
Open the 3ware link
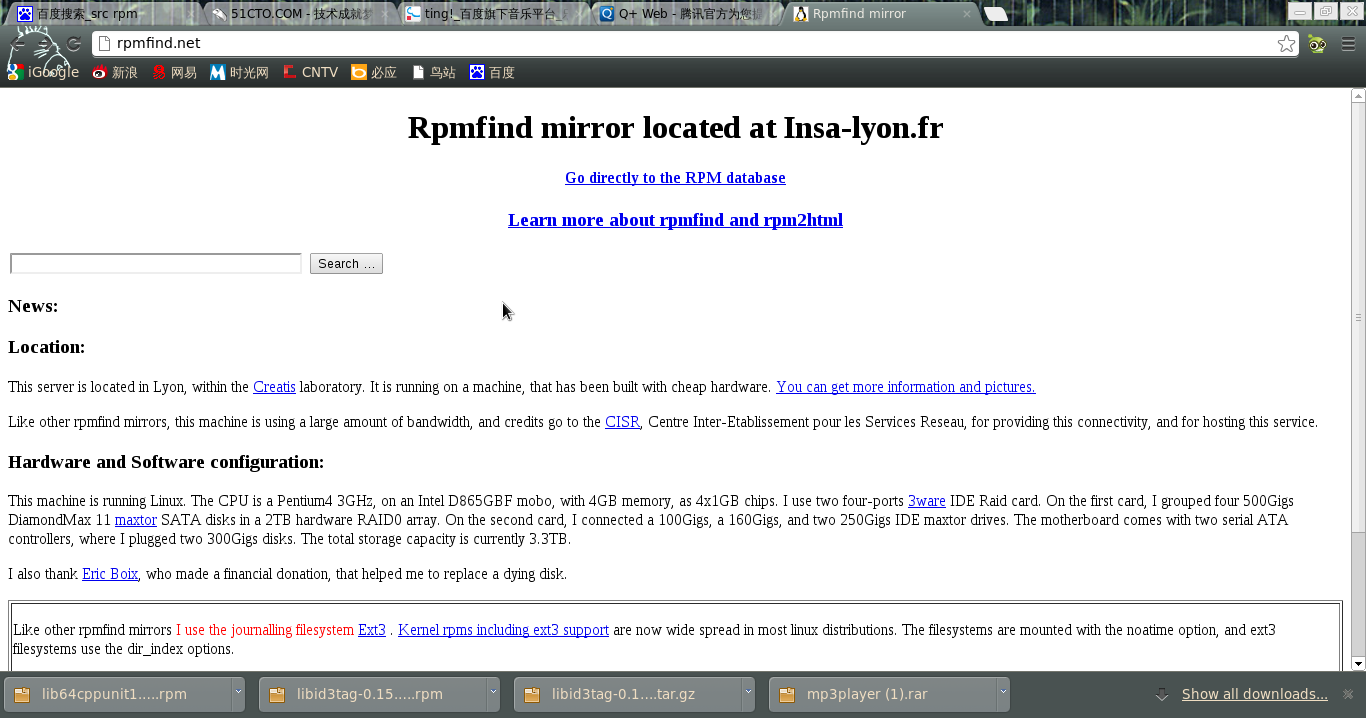pos(926,501)
